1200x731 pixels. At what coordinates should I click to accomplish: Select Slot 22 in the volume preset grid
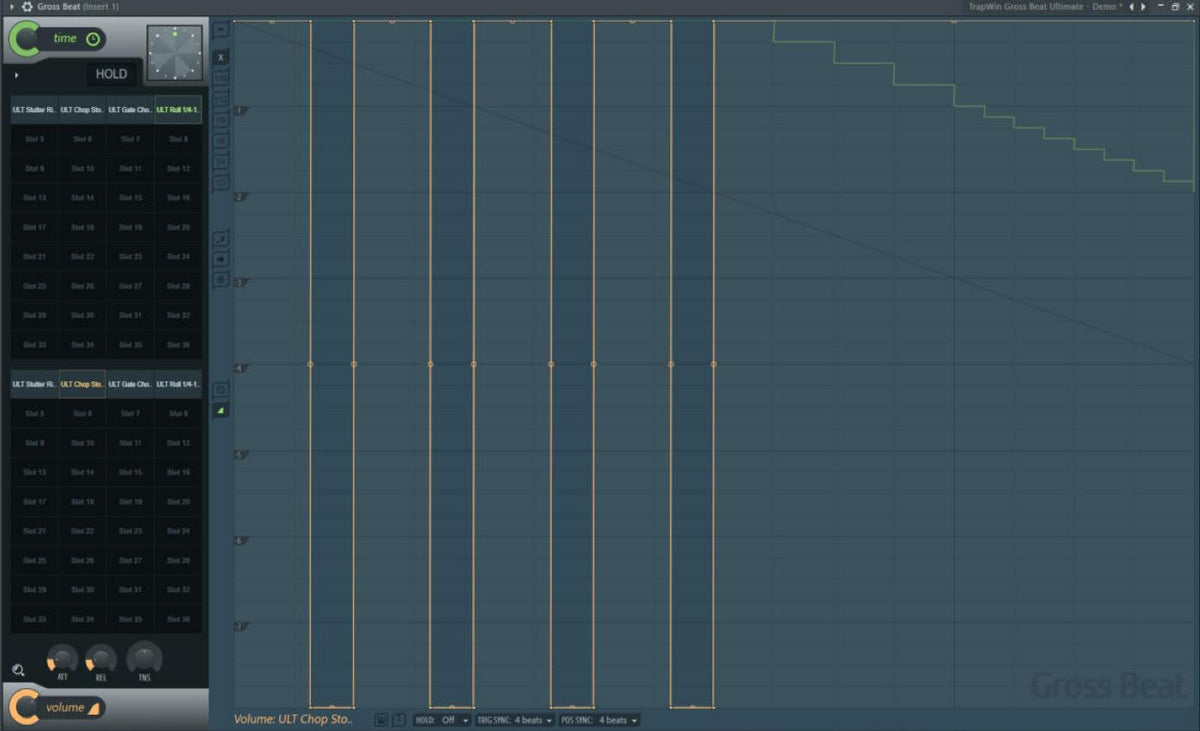82,531
